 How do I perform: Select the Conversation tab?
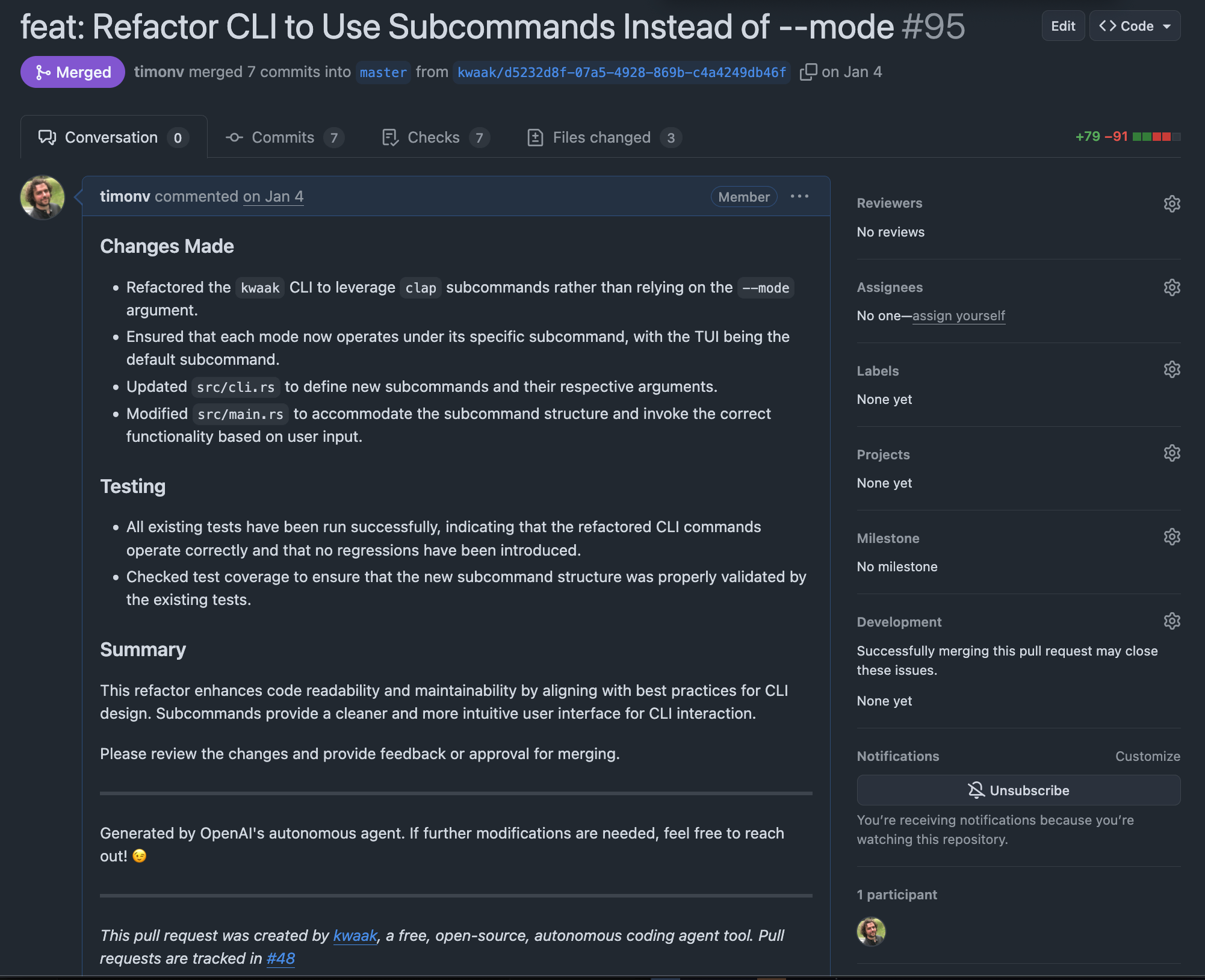[111, 137]
